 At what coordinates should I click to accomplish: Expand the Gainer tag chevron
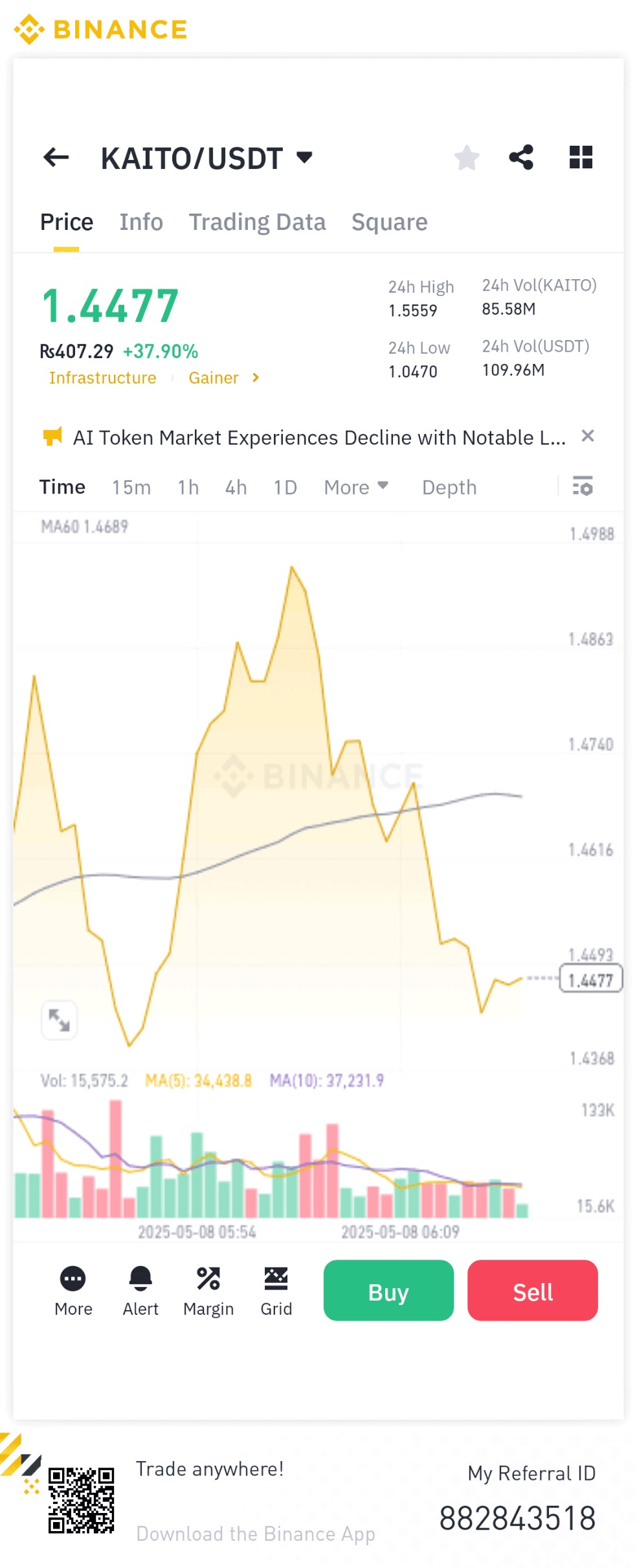click(256, 378)
